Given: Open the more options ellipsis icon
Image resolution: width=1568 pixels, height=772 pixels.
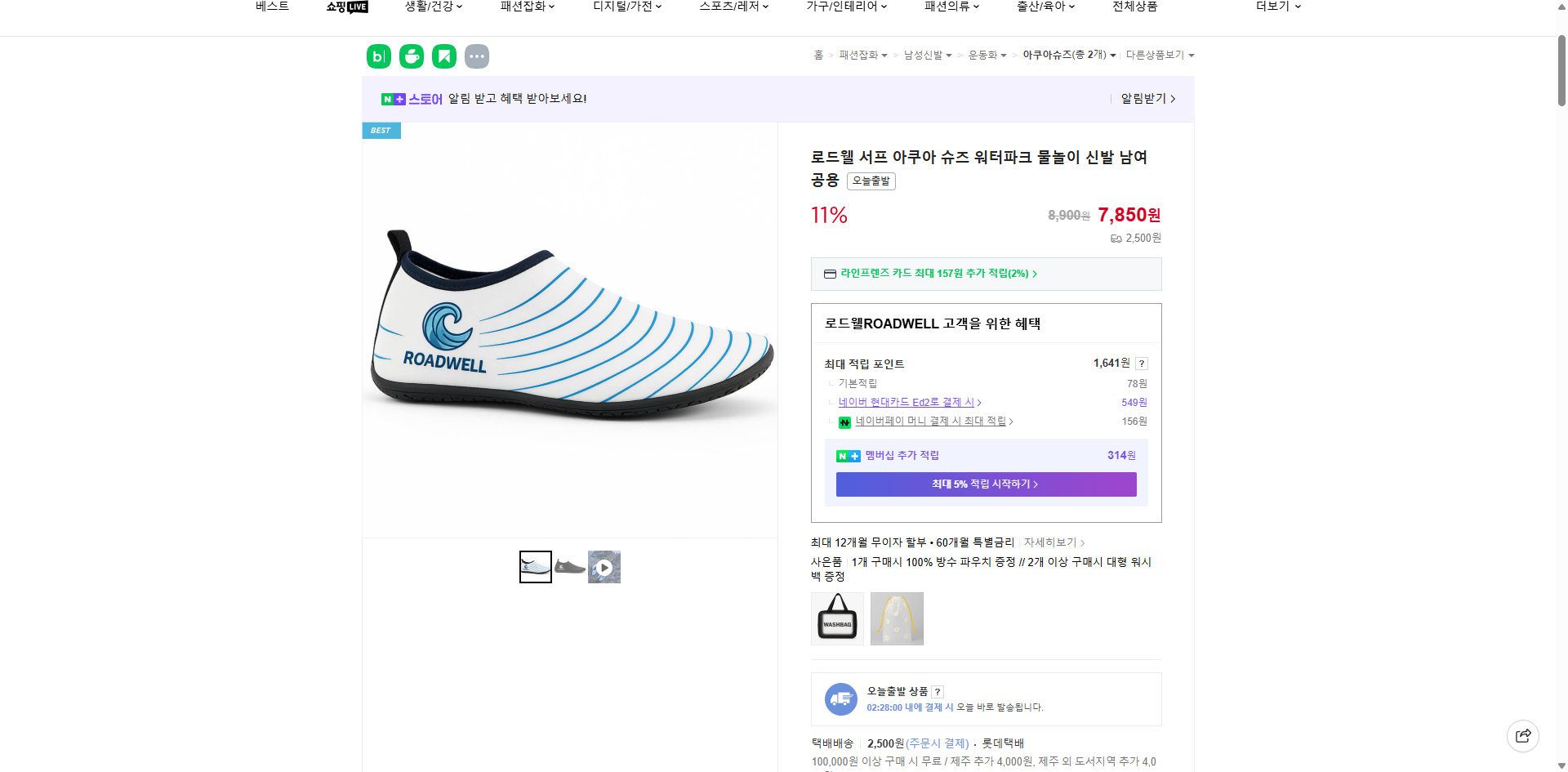Looking at the screenshot, I should tap(477, 56).
